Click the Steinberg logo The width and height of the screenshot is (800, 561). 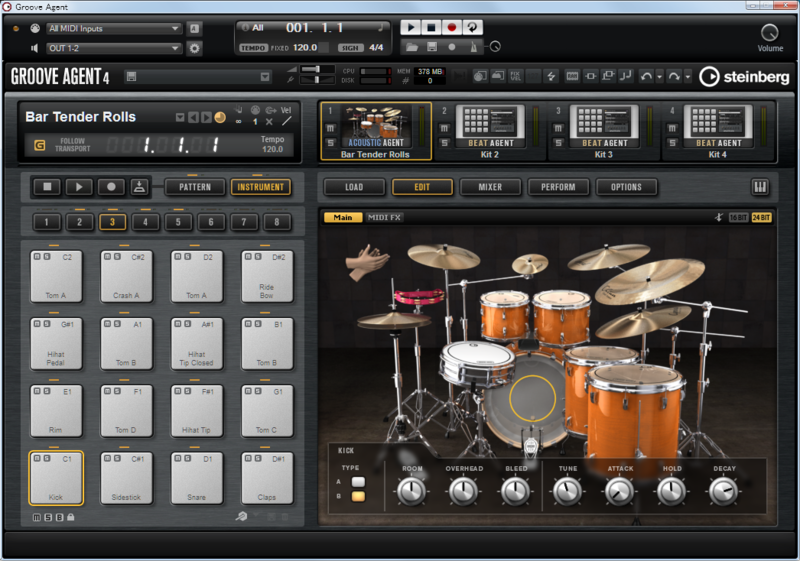pos(744,77)
